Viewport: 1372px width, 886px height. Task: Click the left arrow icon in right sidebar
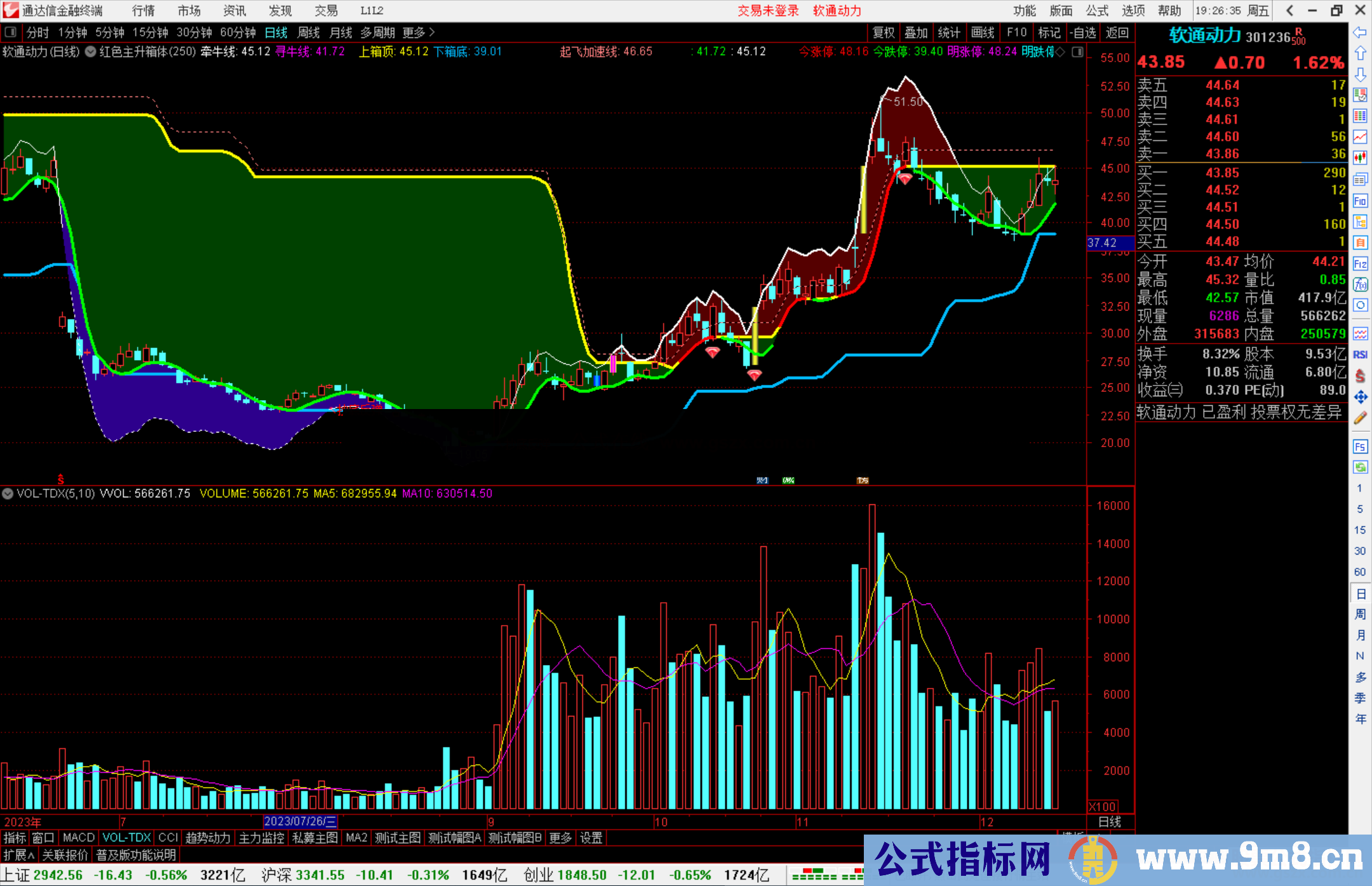point(1360,32)
